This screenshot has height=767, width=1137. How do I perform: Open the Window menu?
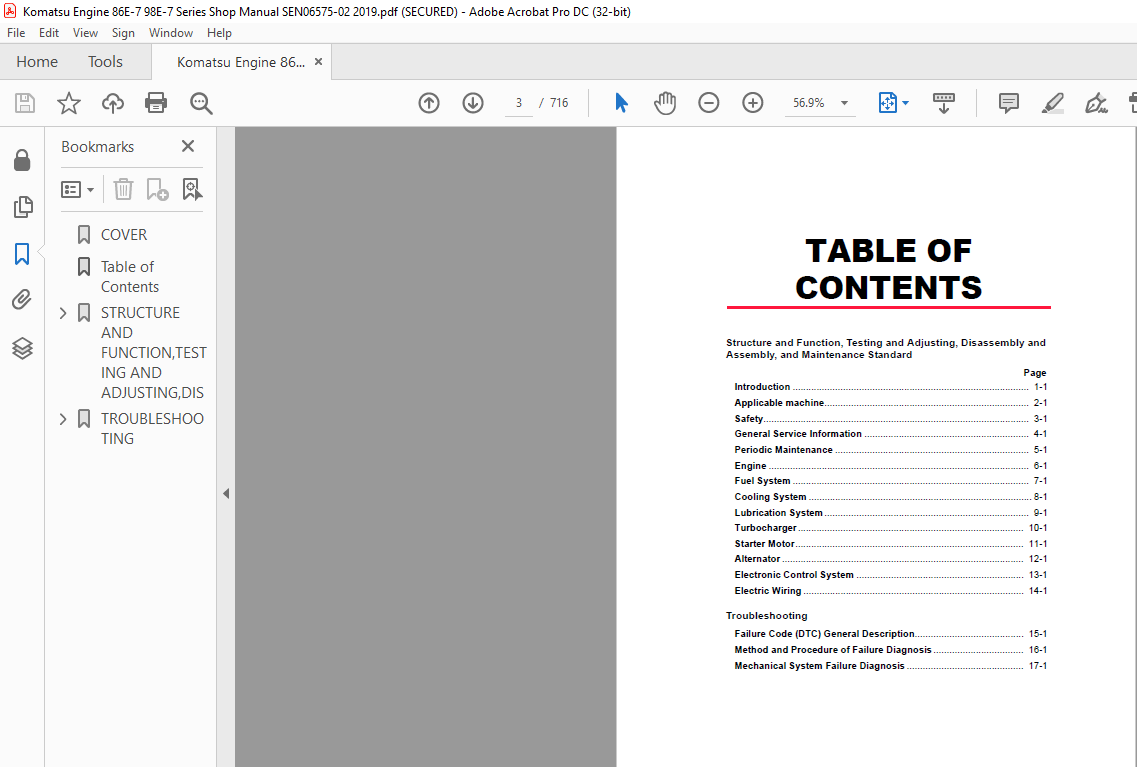170,33
